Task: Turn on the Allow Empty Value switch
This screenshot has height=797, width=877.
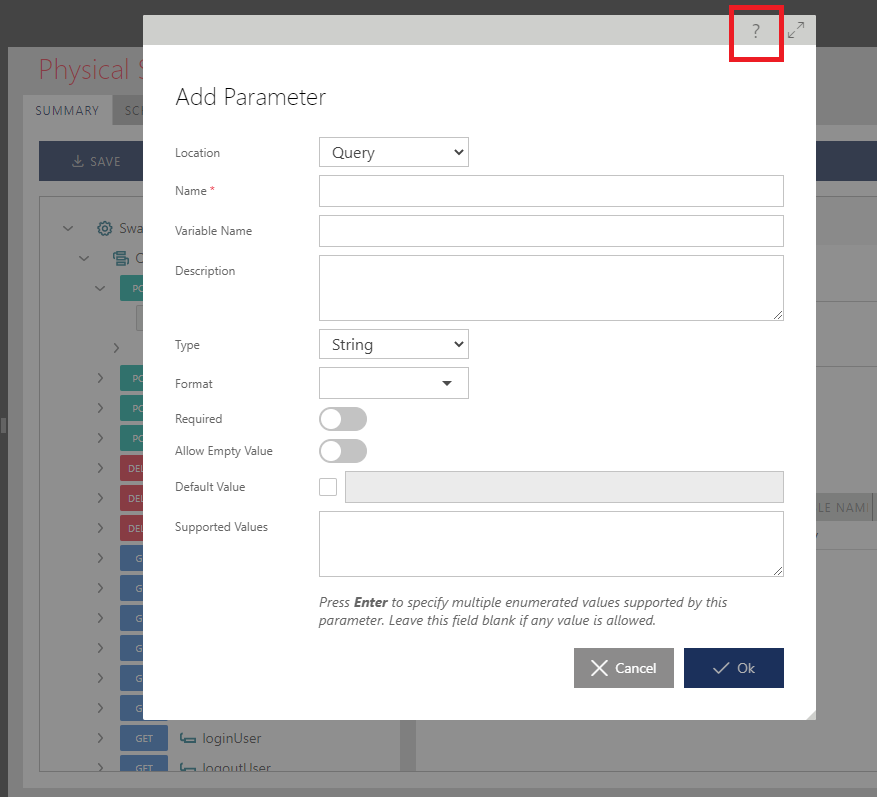Action: coord(343,451)
